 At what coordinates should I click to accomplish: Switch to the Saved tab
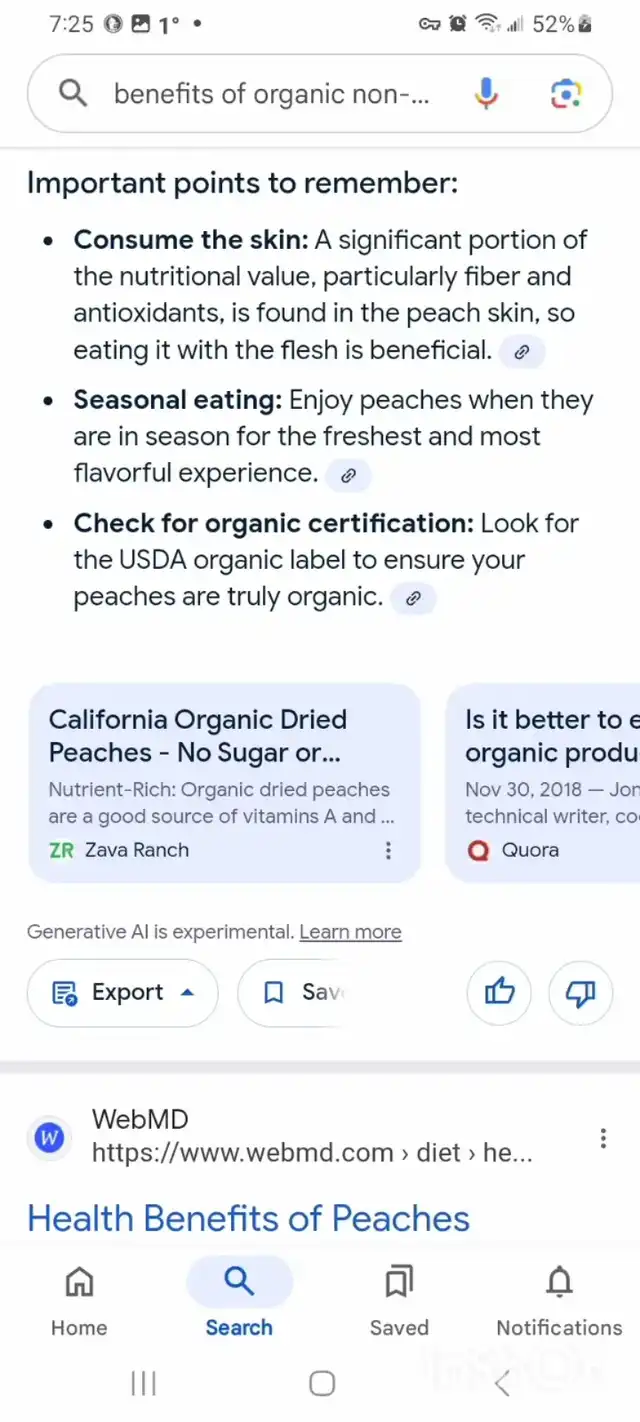coord(399,1299)
